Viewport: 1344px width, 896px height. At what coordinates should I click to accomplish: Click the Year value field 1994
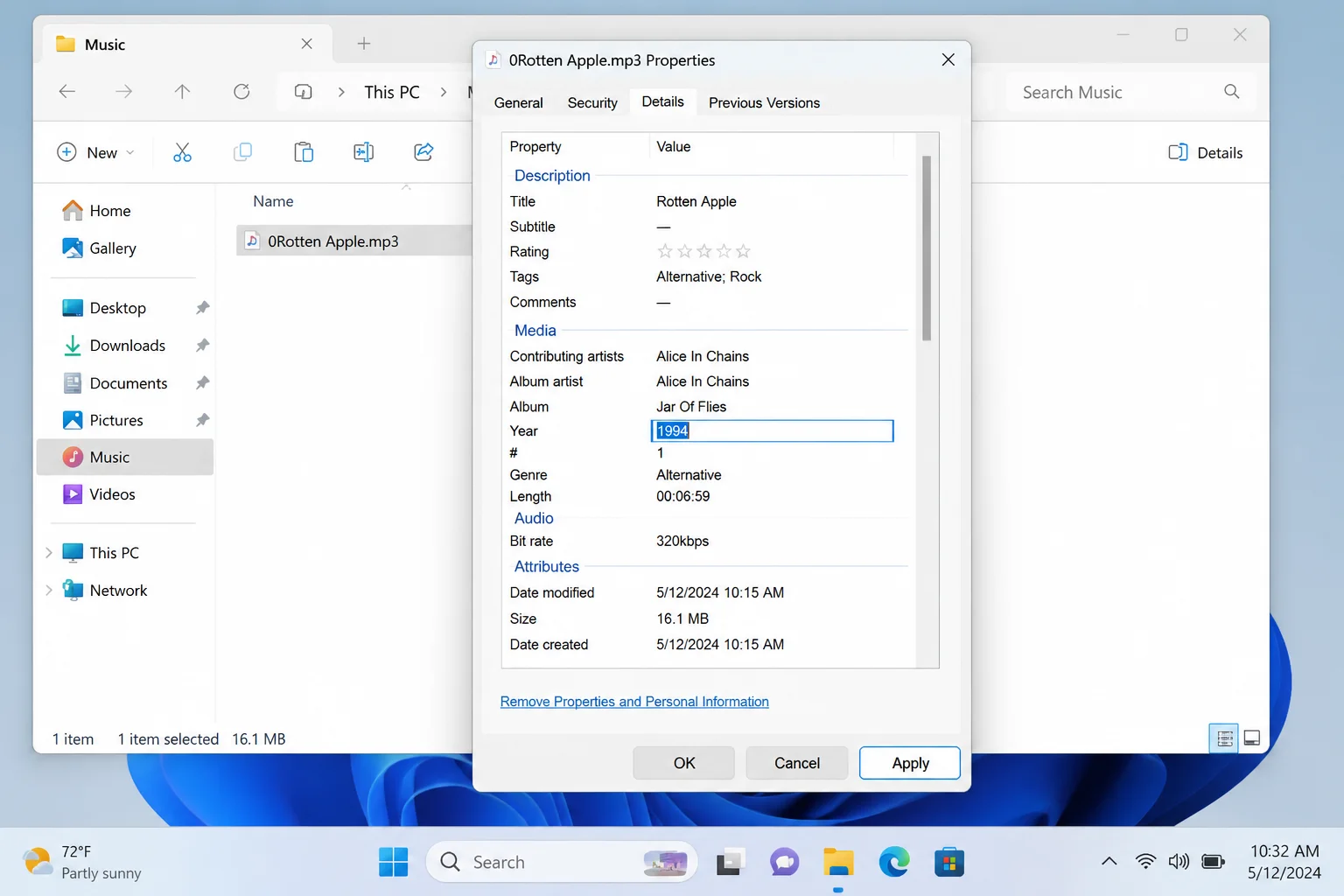tap(773, 430)
